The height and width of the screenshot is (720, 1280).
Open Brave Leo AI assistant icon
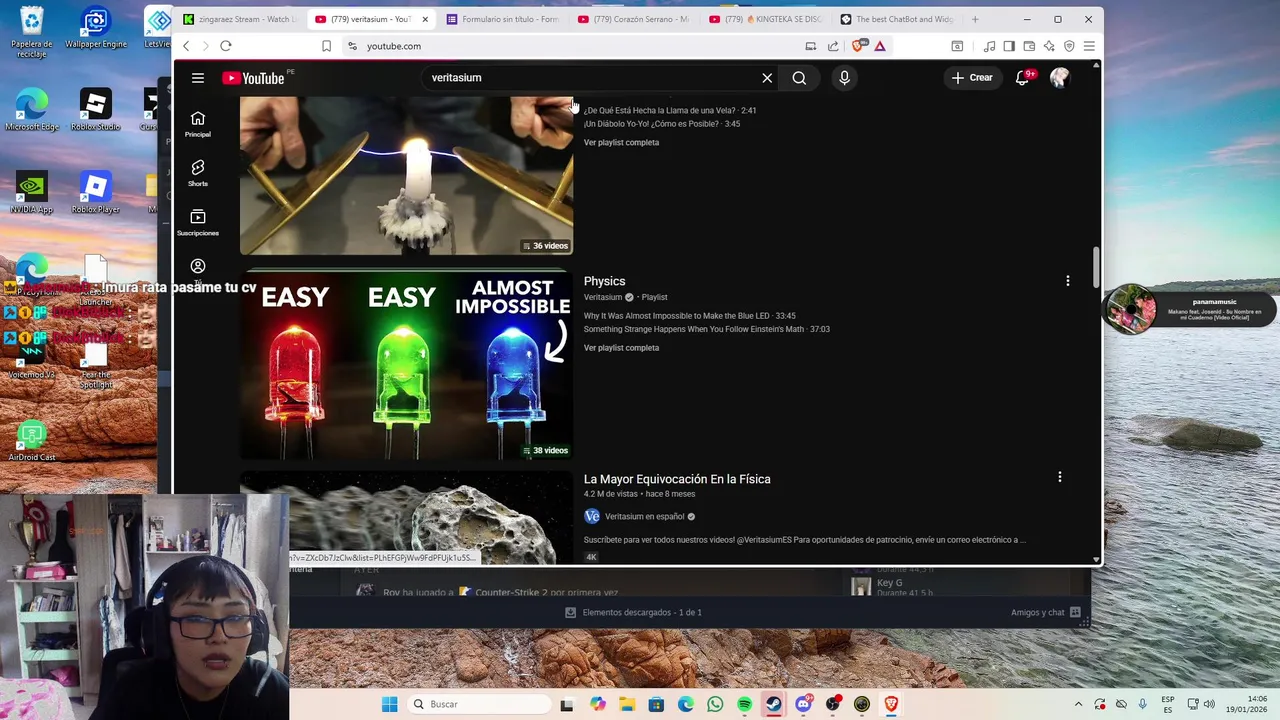1049,46
